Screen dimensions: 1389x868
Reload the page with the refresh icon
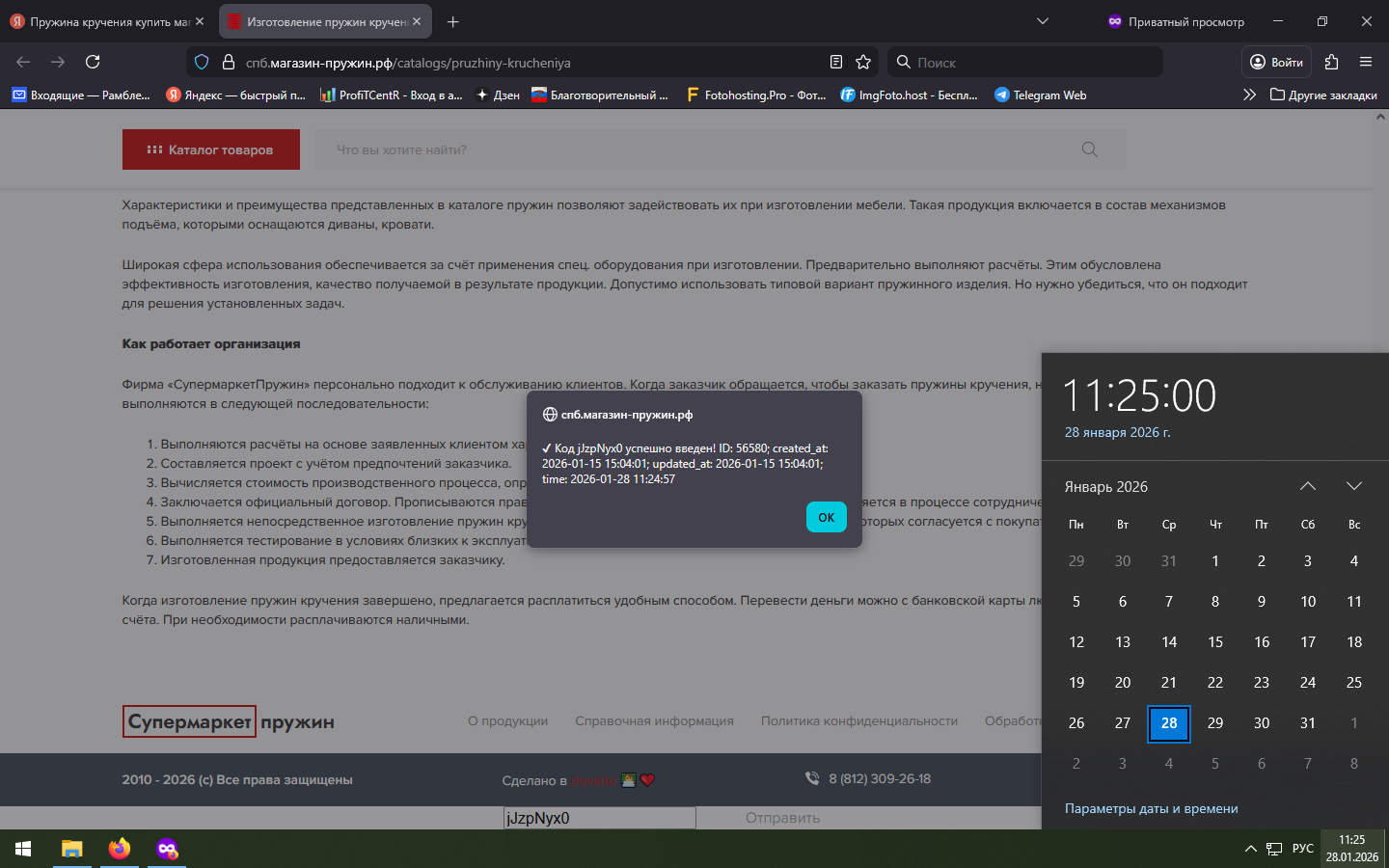pyautogui.click(x=93, y=62)
